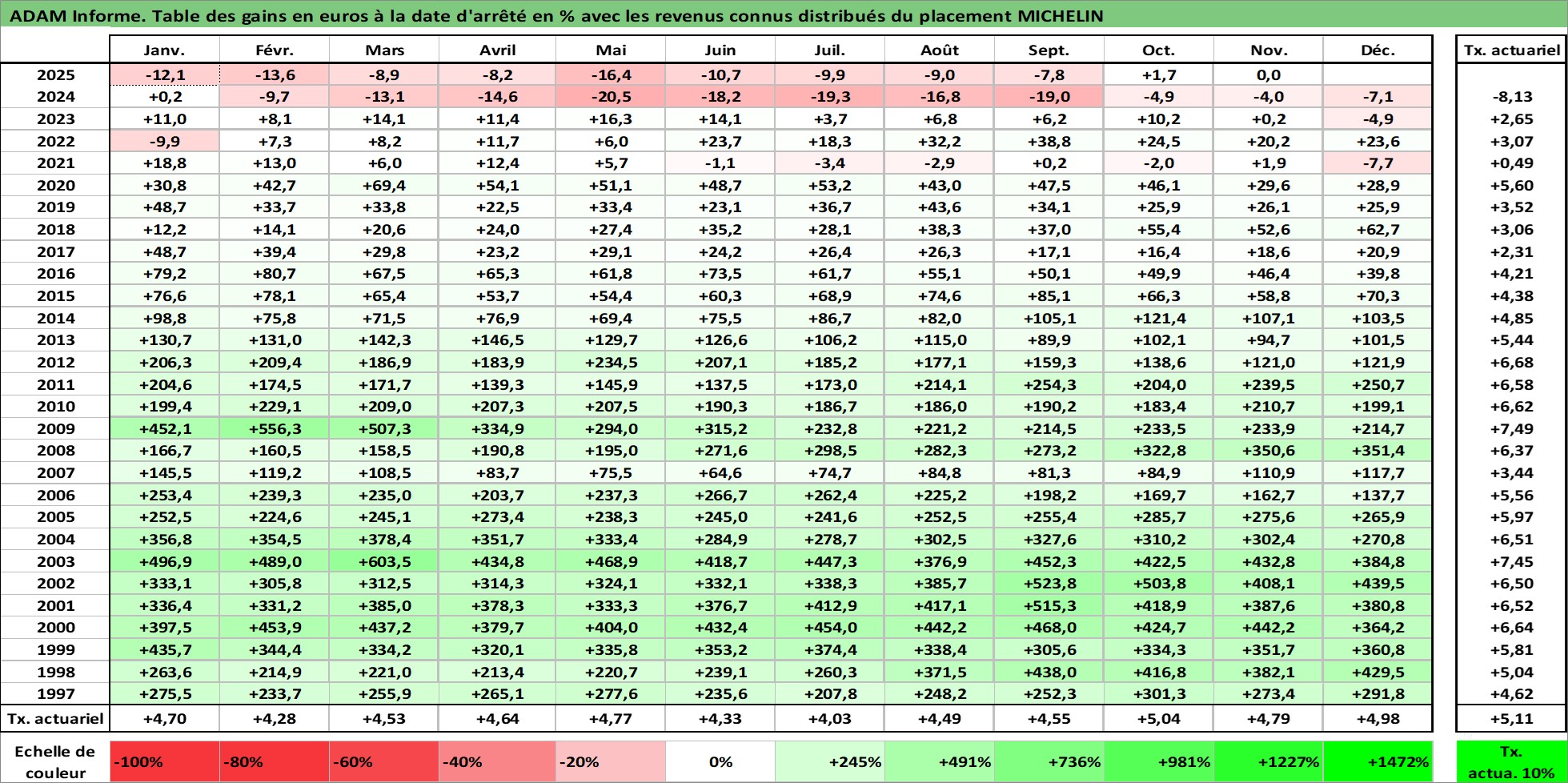Viewport: 1568px width, 783px height.
Task: Select the '+435,7' cell for January 1999
Action: (x=165, y=650)
